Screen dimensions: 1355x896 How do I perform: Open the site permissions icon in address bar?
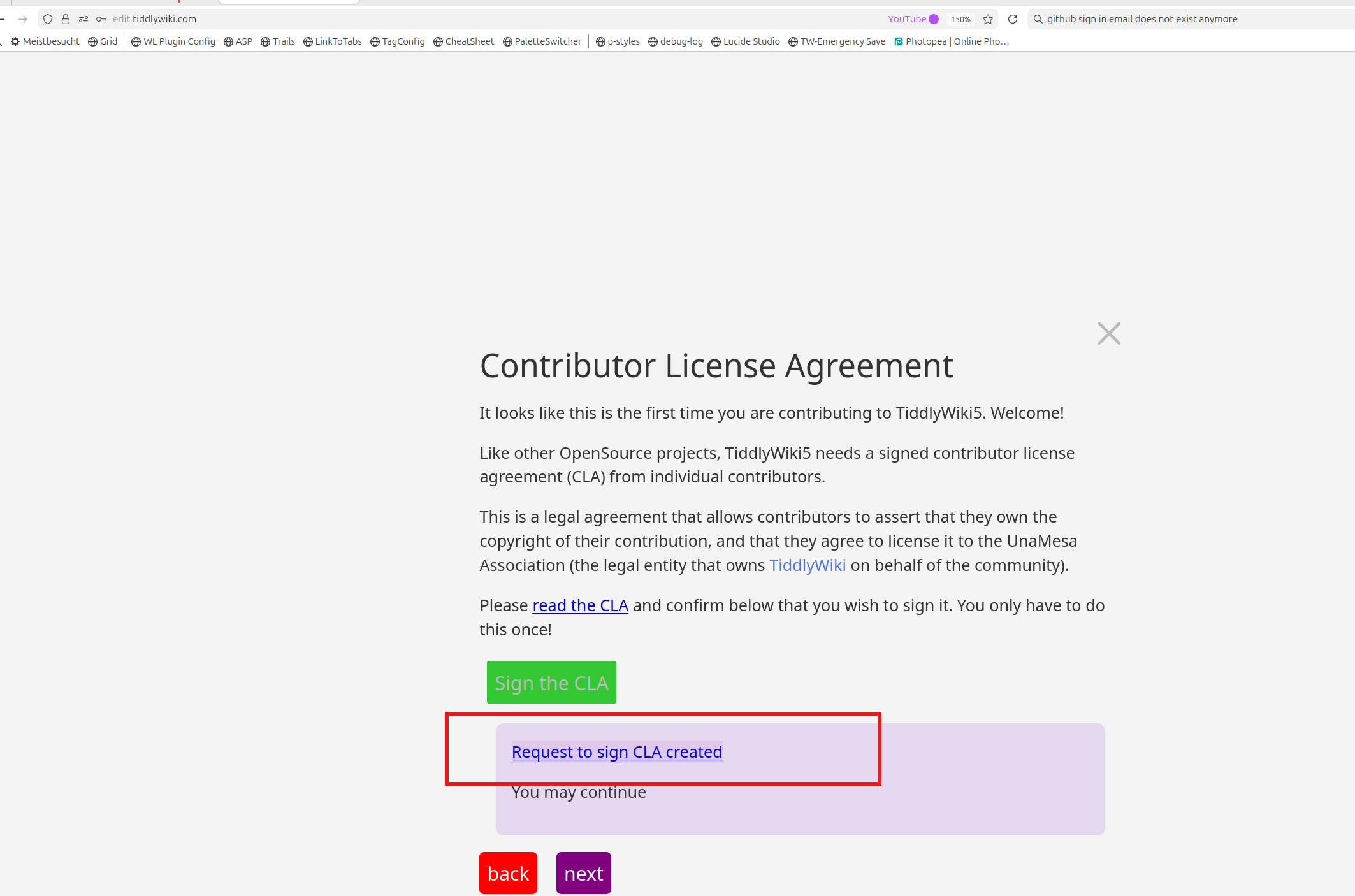point(83,19)
